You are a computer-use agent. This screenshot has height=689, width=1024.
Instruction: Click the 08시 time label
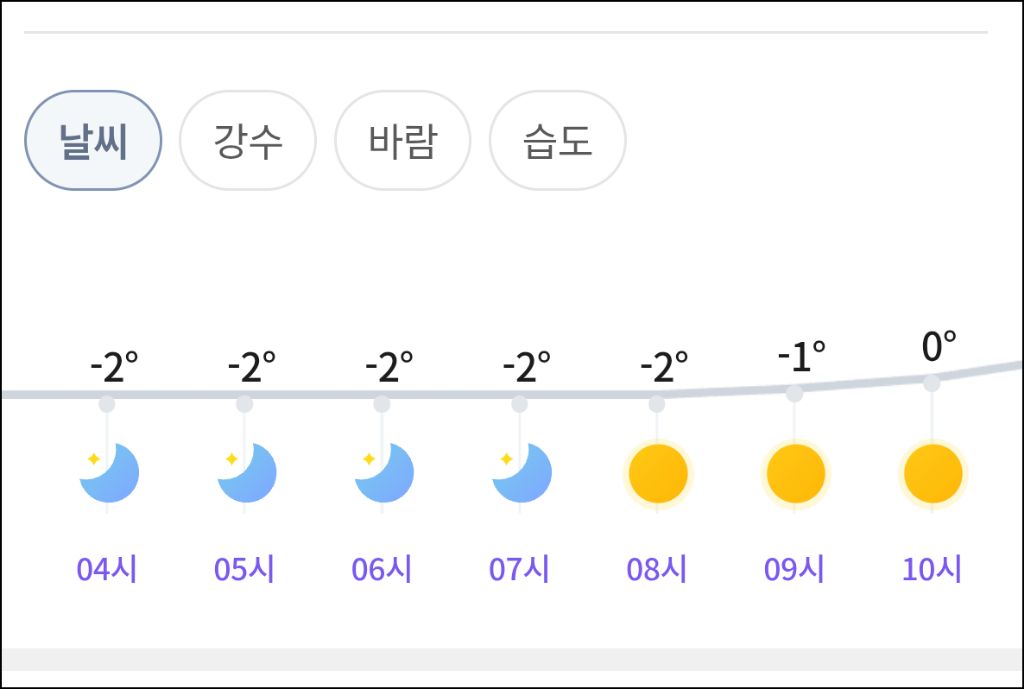(x=656, y=569)
